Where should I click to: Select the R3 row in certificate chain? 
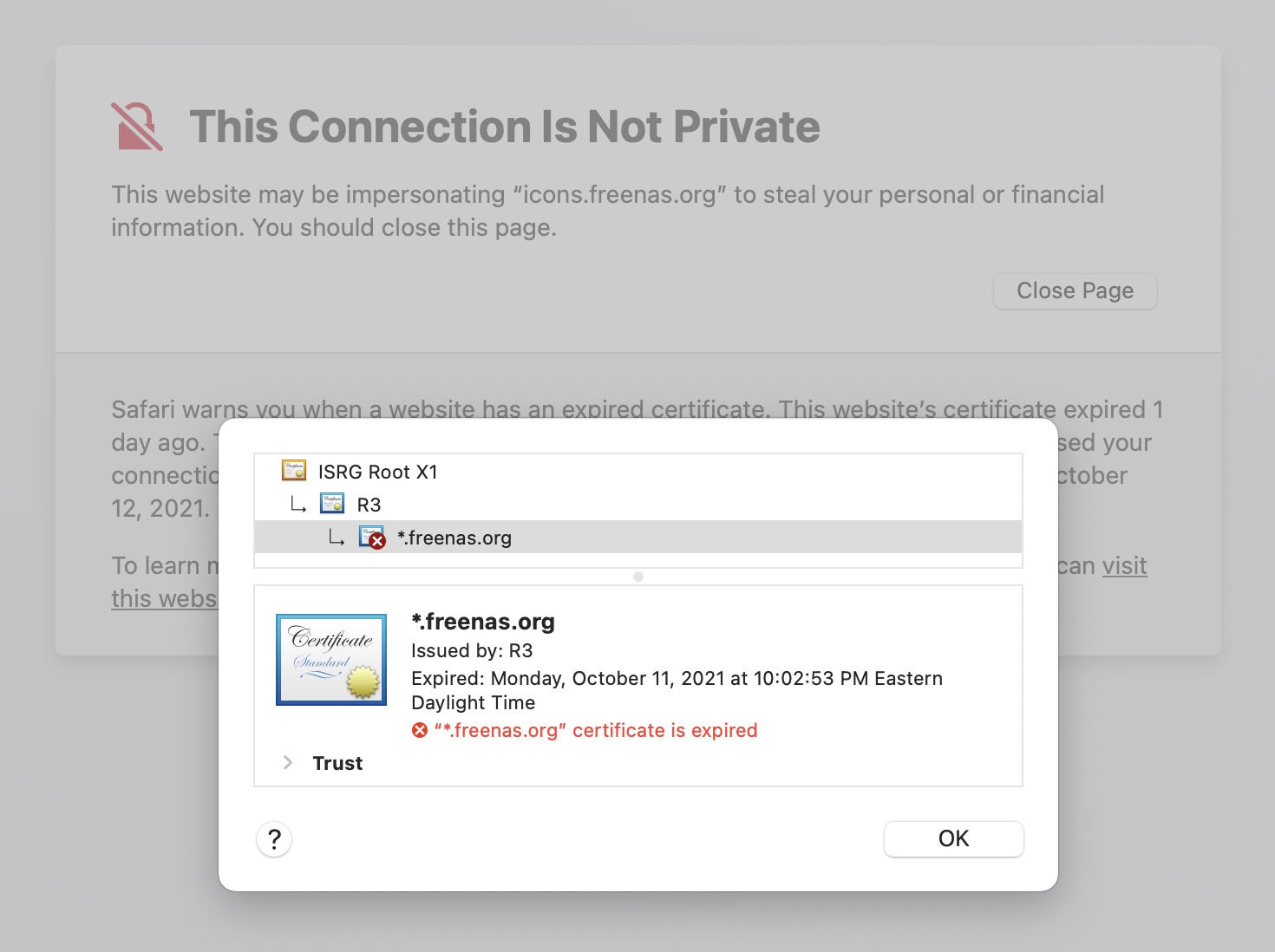tap(638, 504)
